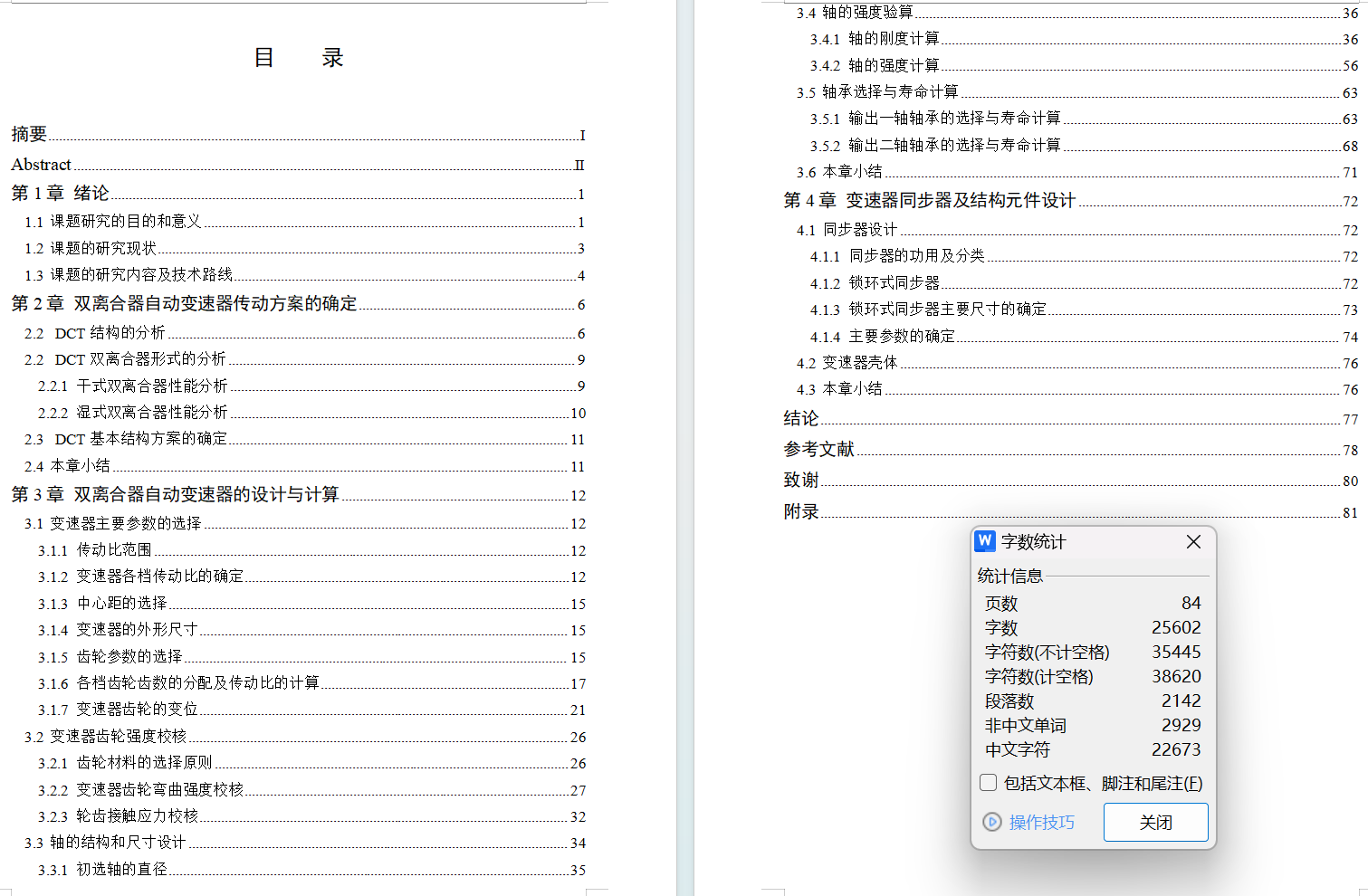
Task: Go to 第 4 章 变速器同步器及结构元件设计
Action: (x=1071, y=200)
